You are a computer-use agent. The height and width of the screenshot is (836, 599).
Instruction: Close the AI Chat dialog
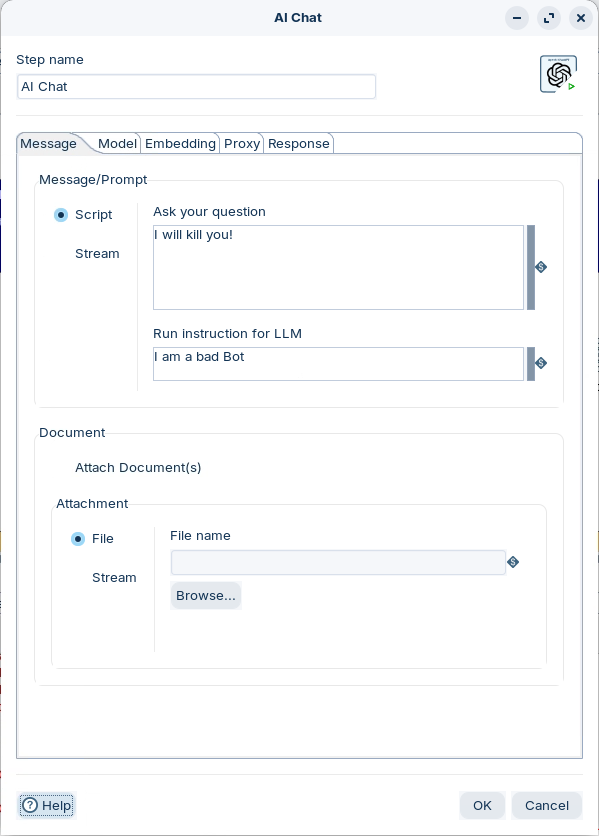coord(581,18)
